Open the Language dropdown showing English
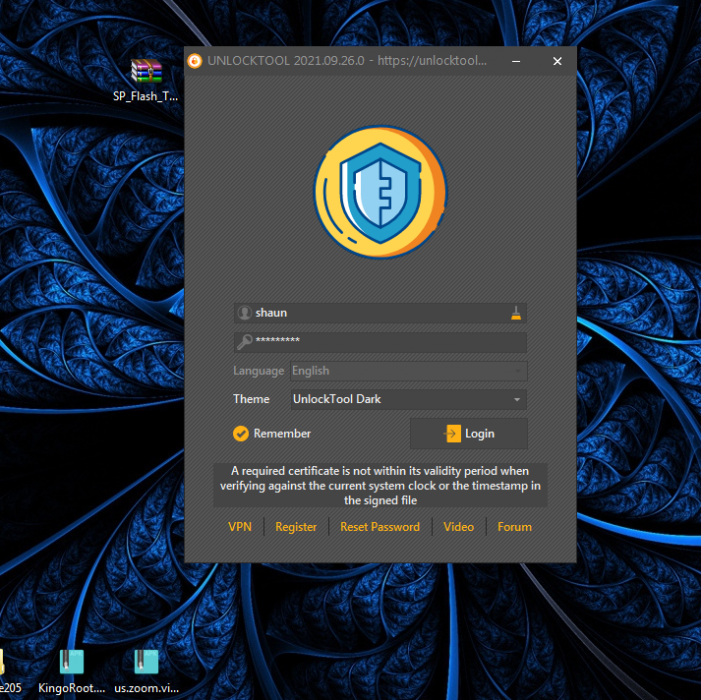The height and width of the screenshot is (700, 701). pos(409,371)
